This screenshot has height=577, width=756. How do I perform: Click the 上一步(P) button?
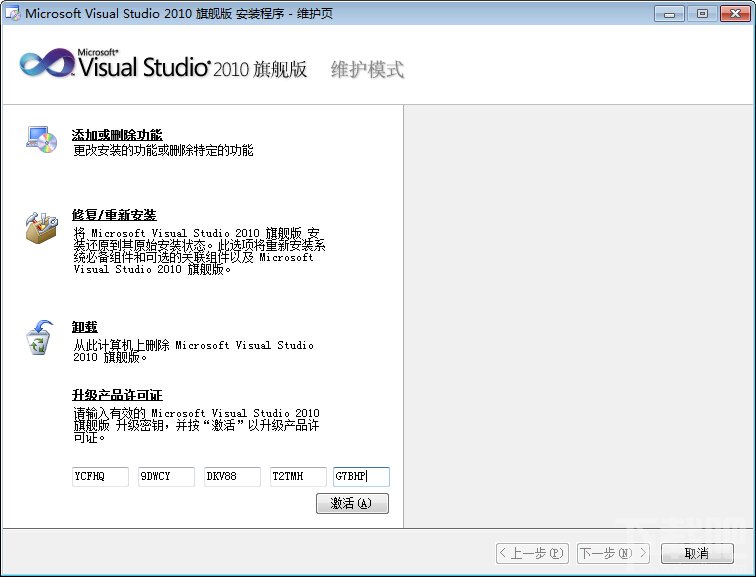532,553
